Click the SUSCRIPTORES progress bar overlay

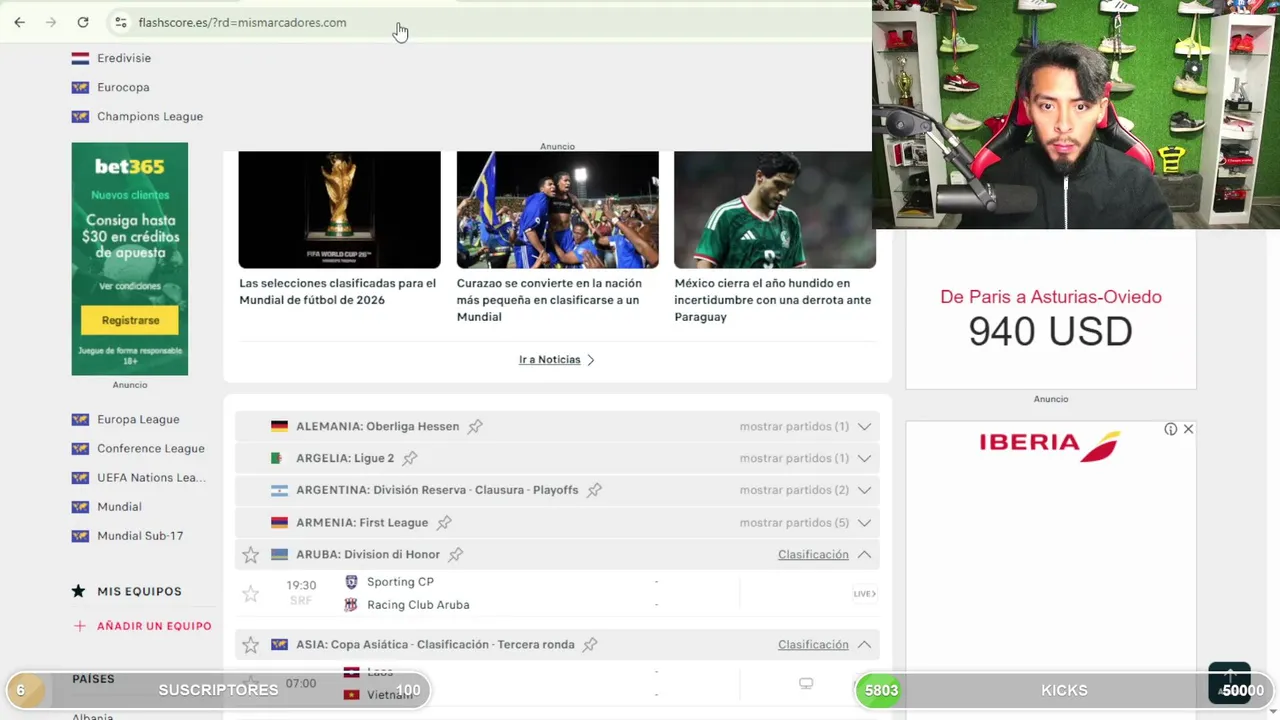tap(218, 690)
